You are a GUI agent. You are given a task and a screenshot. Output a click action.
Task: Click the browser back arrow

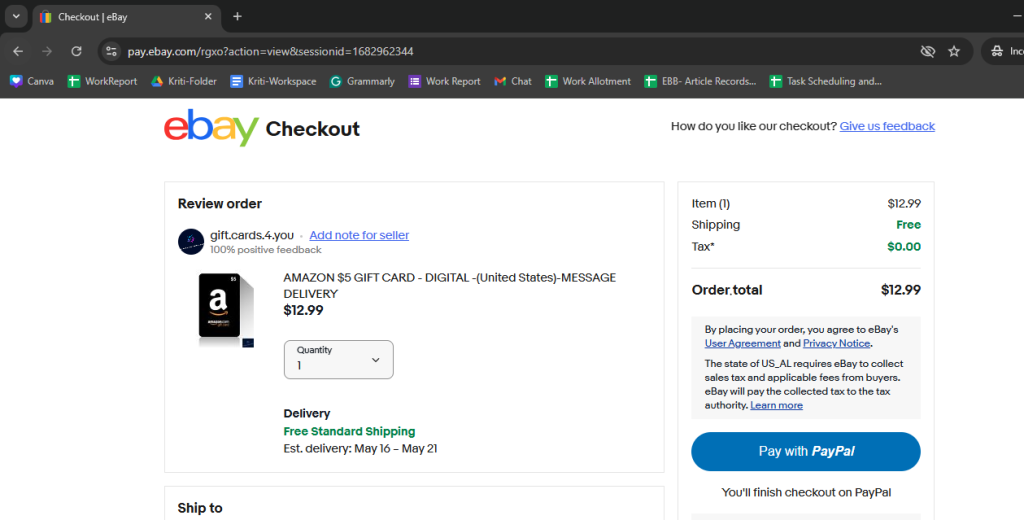tap(18, 51)
